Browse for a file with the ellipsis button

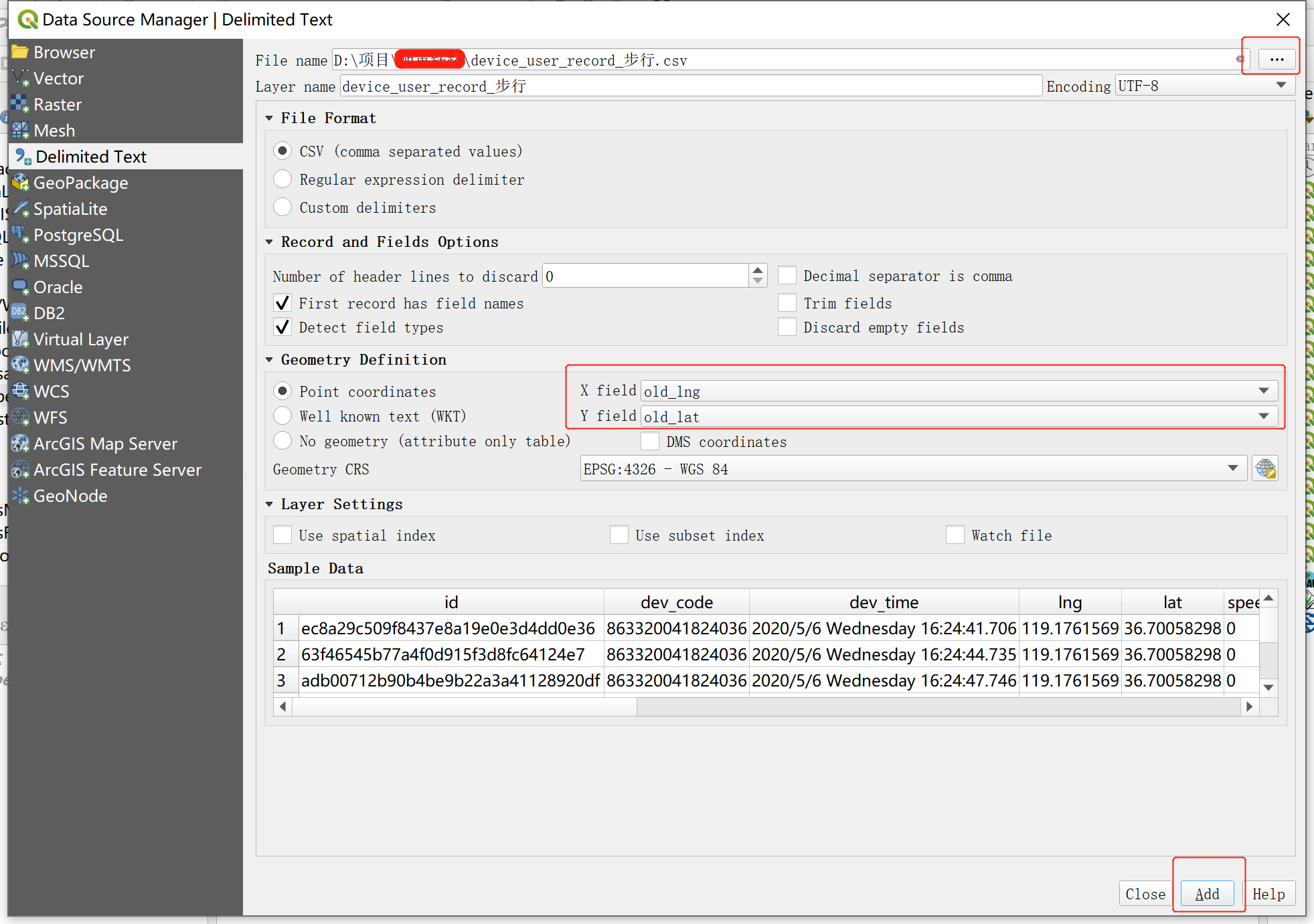coord(1277,59)
